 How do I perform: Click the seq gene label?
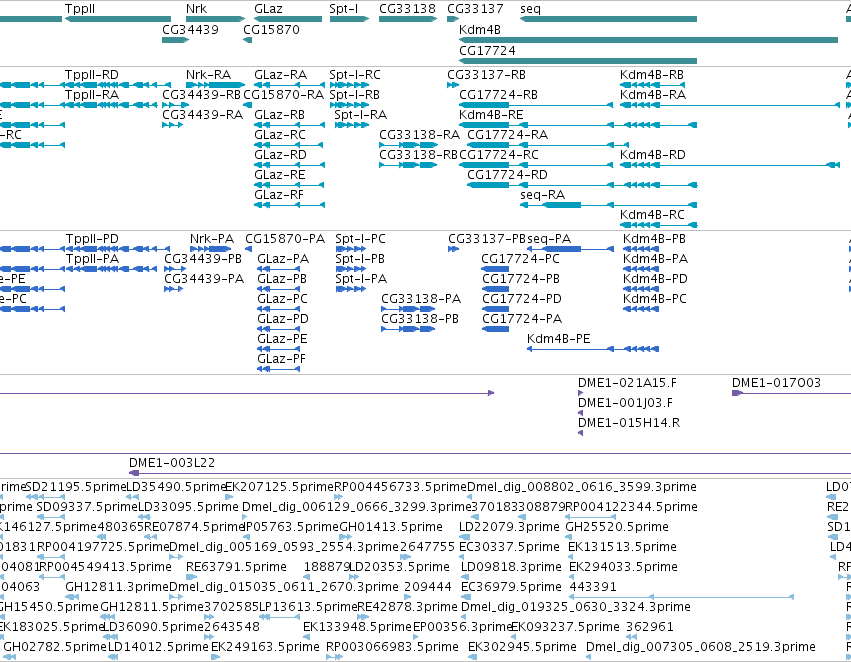[530, 9]
